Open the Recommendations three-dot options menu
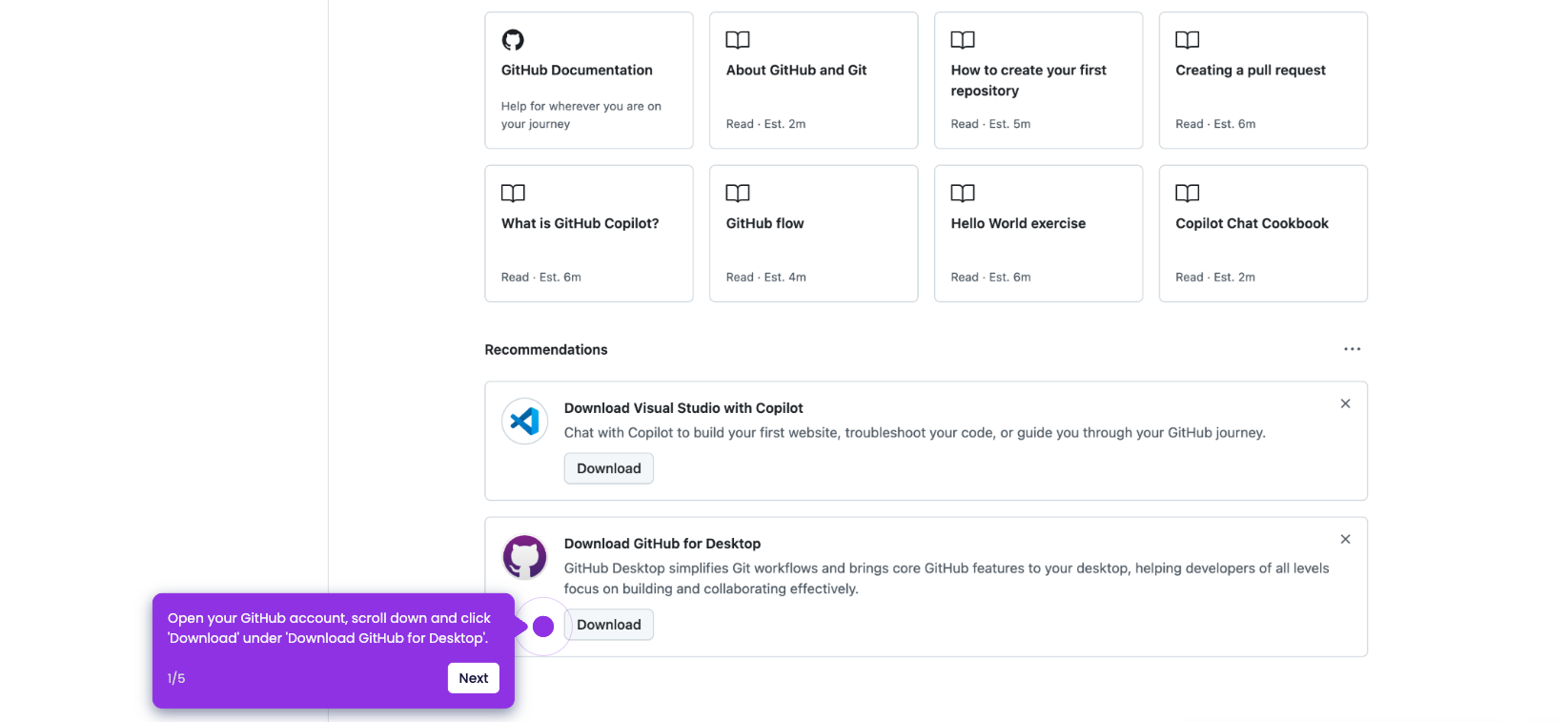 [1353, 349]
